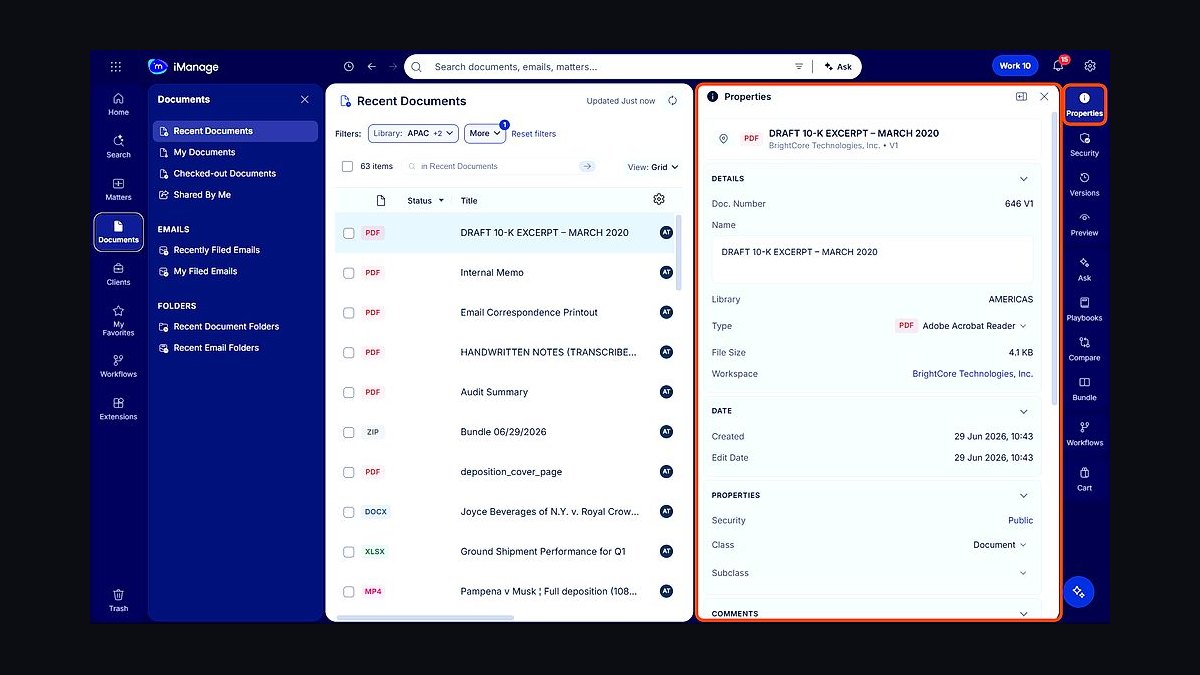Refresh the Recent Documents list
The width and height of the screenshot is (1200, 675).
click(673, 101)
